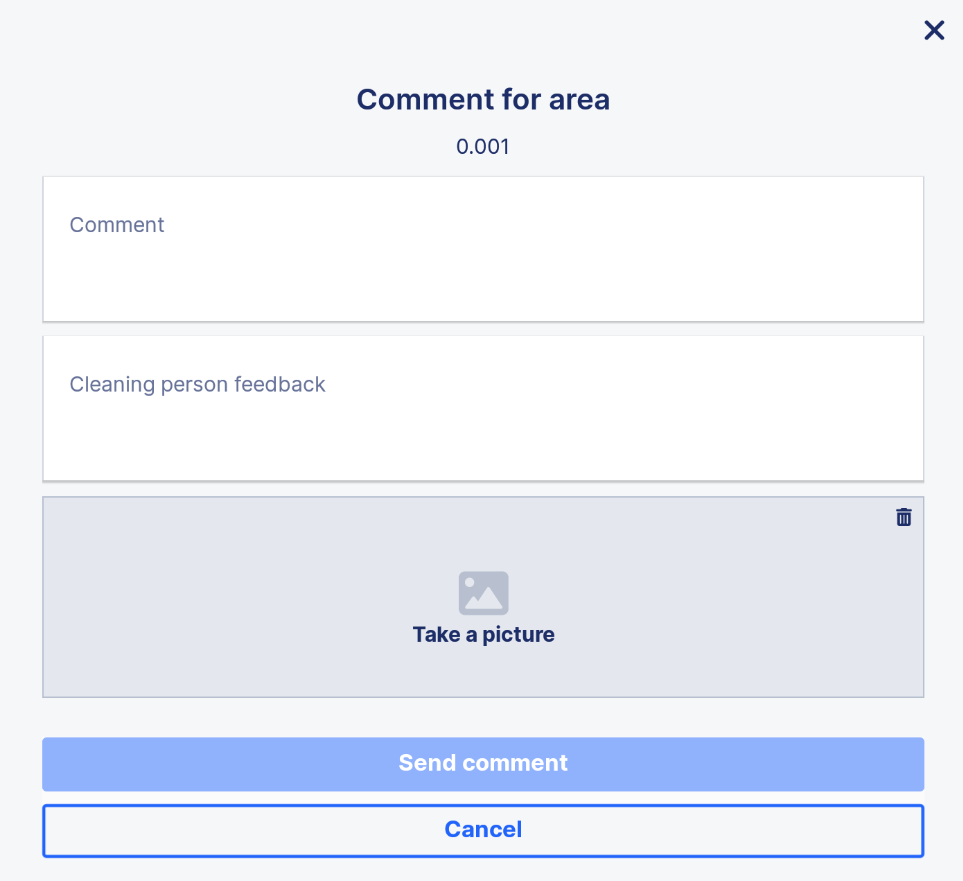Delete the attached picture with trash icon
The height and width of the screenshot is (881, 963).
click(x=903, y=517)
